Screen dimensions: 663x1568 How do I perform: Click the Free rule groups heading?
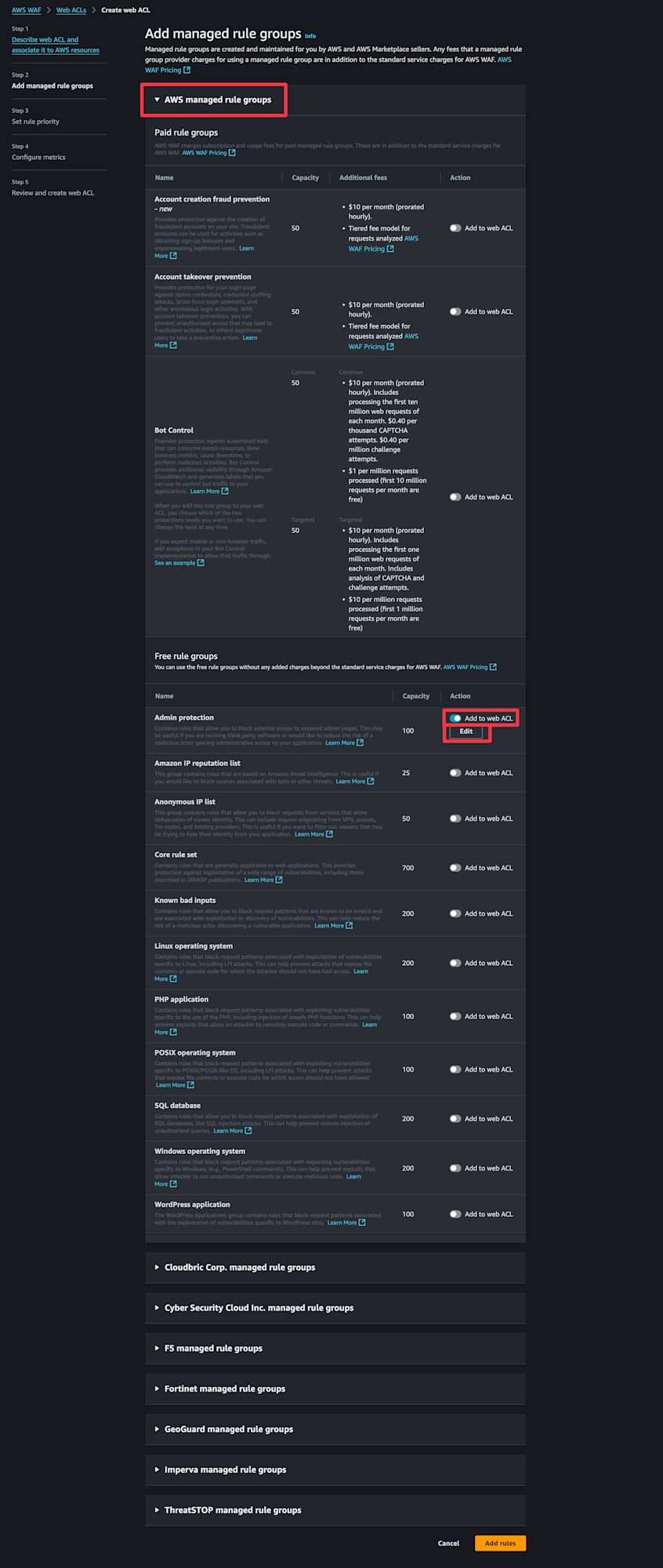(x=186, y=656)
